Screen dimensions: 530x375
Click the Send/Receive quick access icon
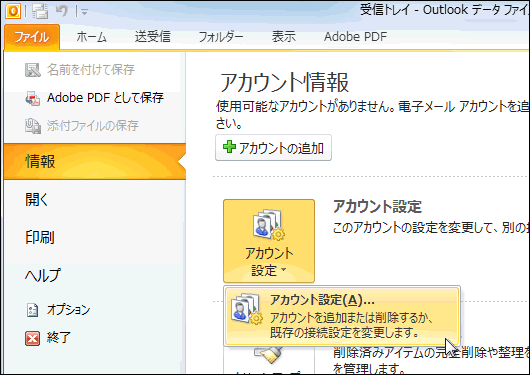(40, 11)
